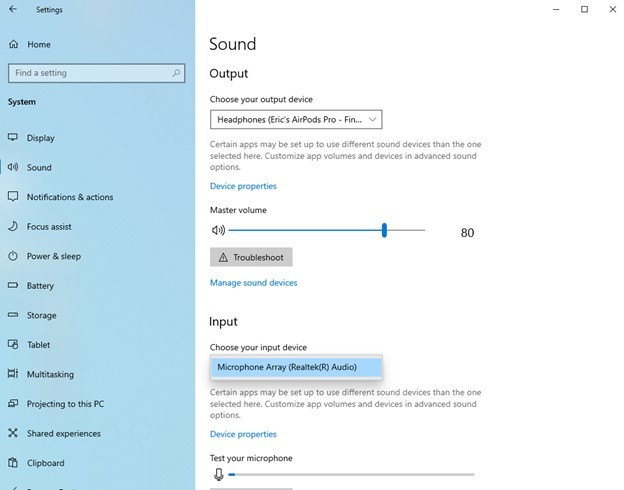The height and width of the screenshot is (490, 624).
Task: Close the Settings window
Action: [612, 9]
